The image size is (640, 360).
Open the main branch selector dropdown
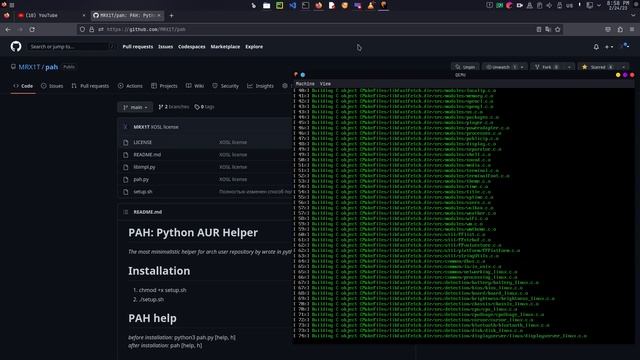pyautogui.click(x=135, y=107)
